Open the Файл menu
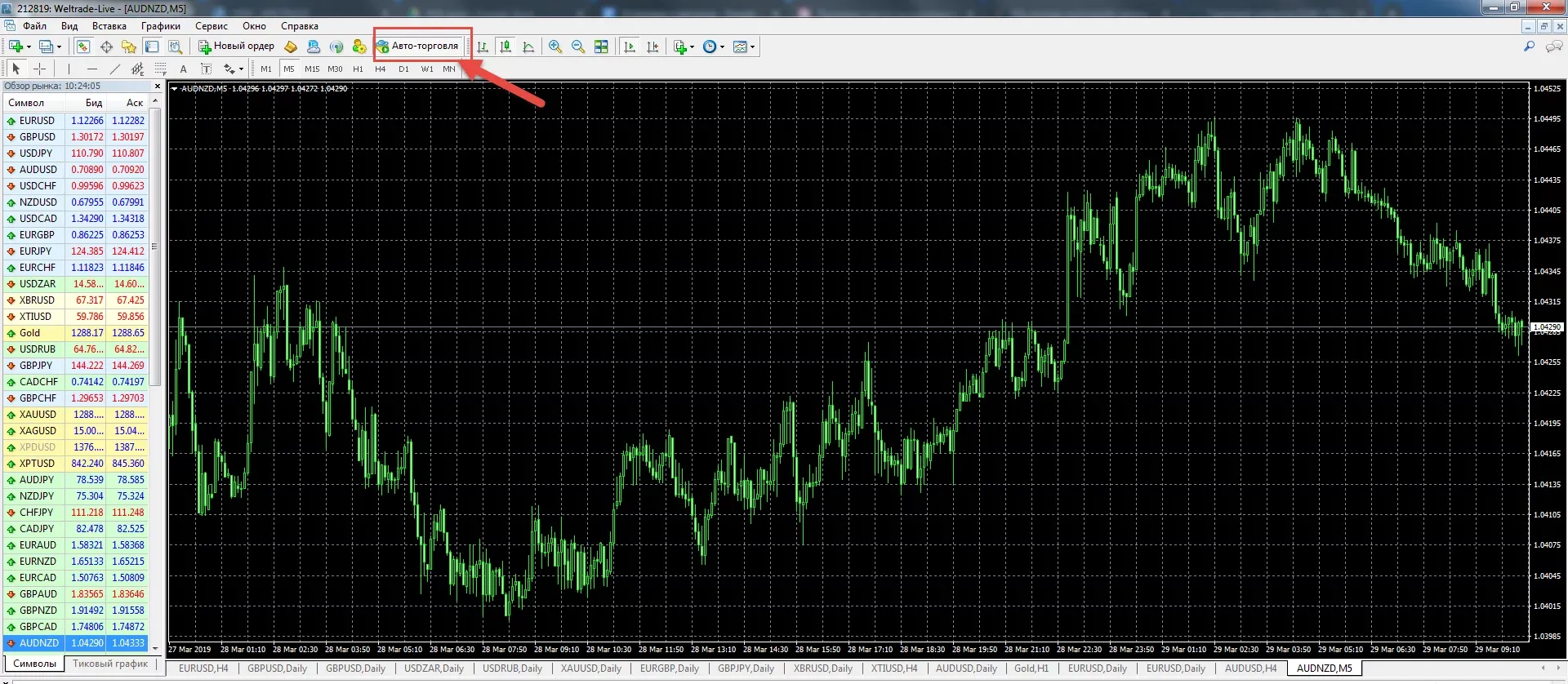Image resolution: width=1568 pixels, height=684 pixels. click(x=34, y=26)
